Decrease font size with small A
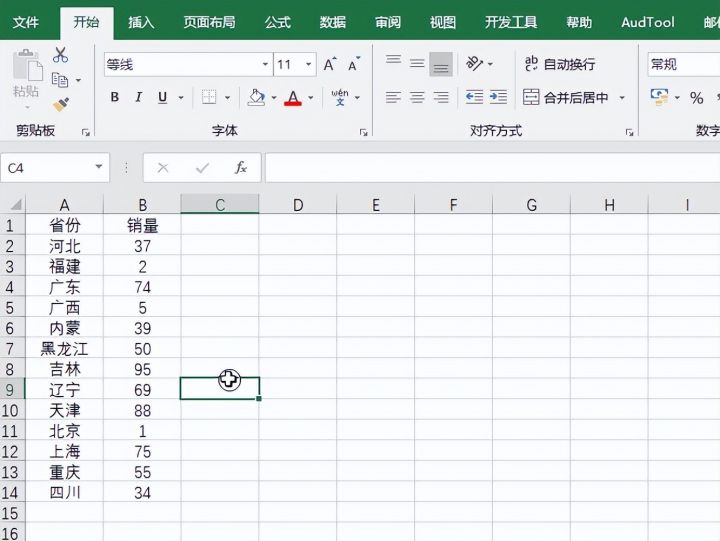This screenshot has width=720, height=541. point(354,64)
